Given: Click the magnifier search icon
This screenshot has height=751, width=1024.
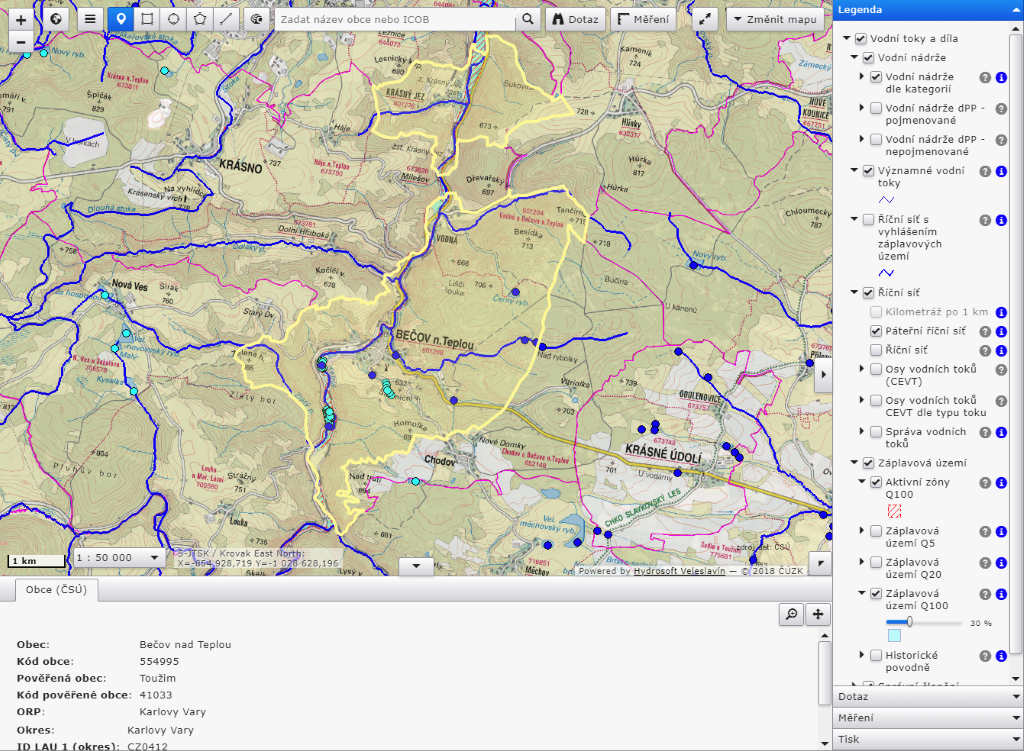Looking at the screenshot, I should click(x=528, y=20).
